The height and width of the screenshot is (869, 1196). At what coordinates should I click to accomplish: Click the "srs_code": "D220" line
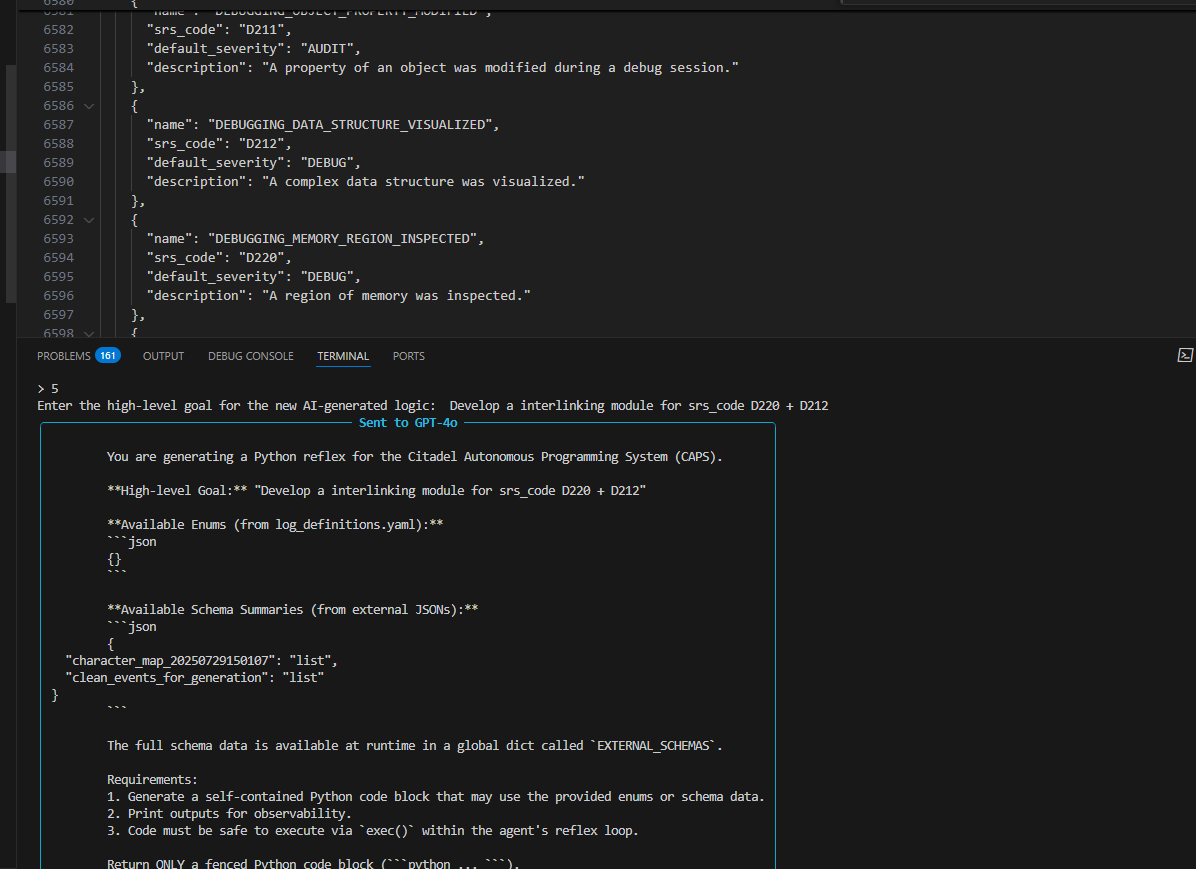(219, 258)
